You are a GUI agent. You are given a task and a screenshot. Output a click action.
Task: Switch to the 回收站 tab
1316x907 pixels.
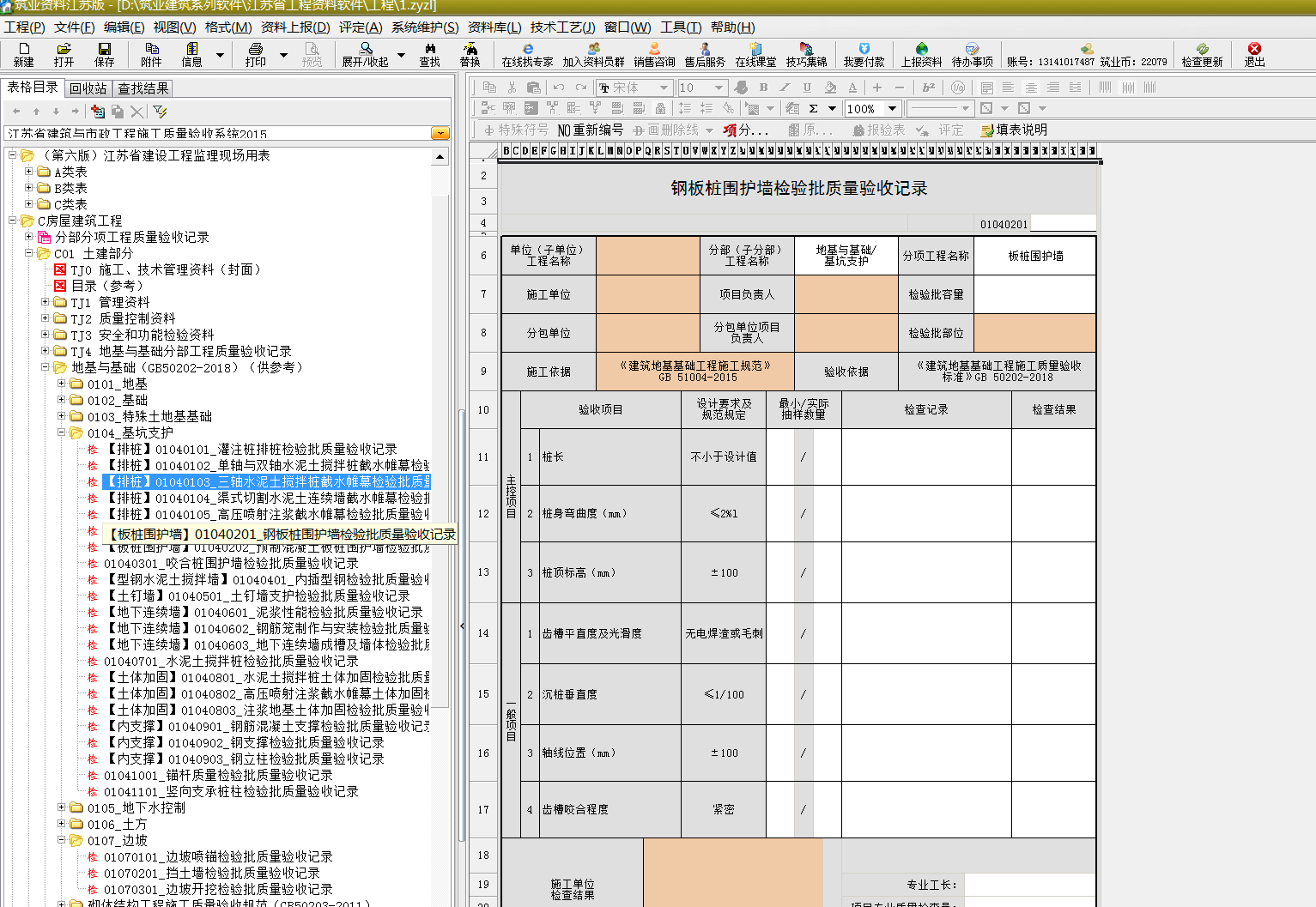pos(88,88)
